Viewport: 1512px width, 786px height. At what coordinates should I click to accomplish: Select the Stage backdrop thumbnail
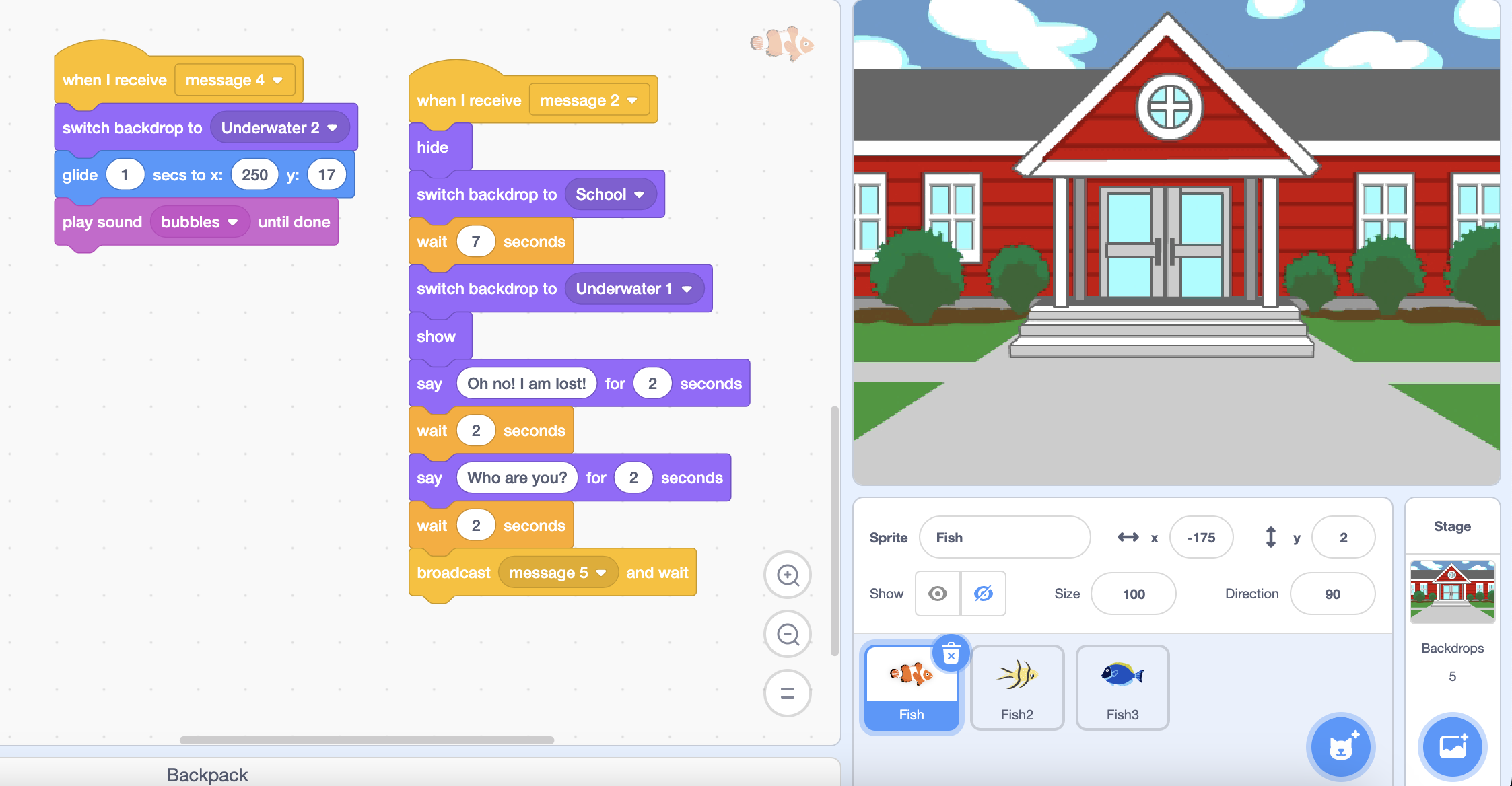(x=1452, y=592)
